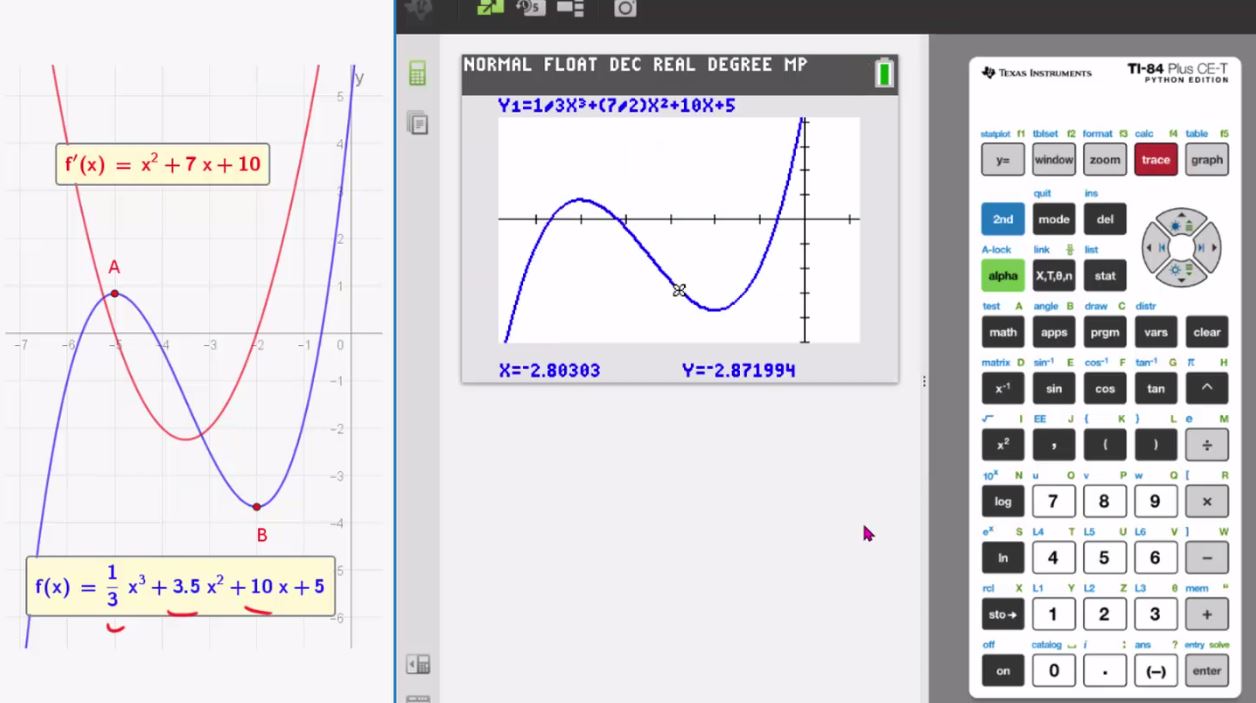Click the graph key on the calculator

1207,160
